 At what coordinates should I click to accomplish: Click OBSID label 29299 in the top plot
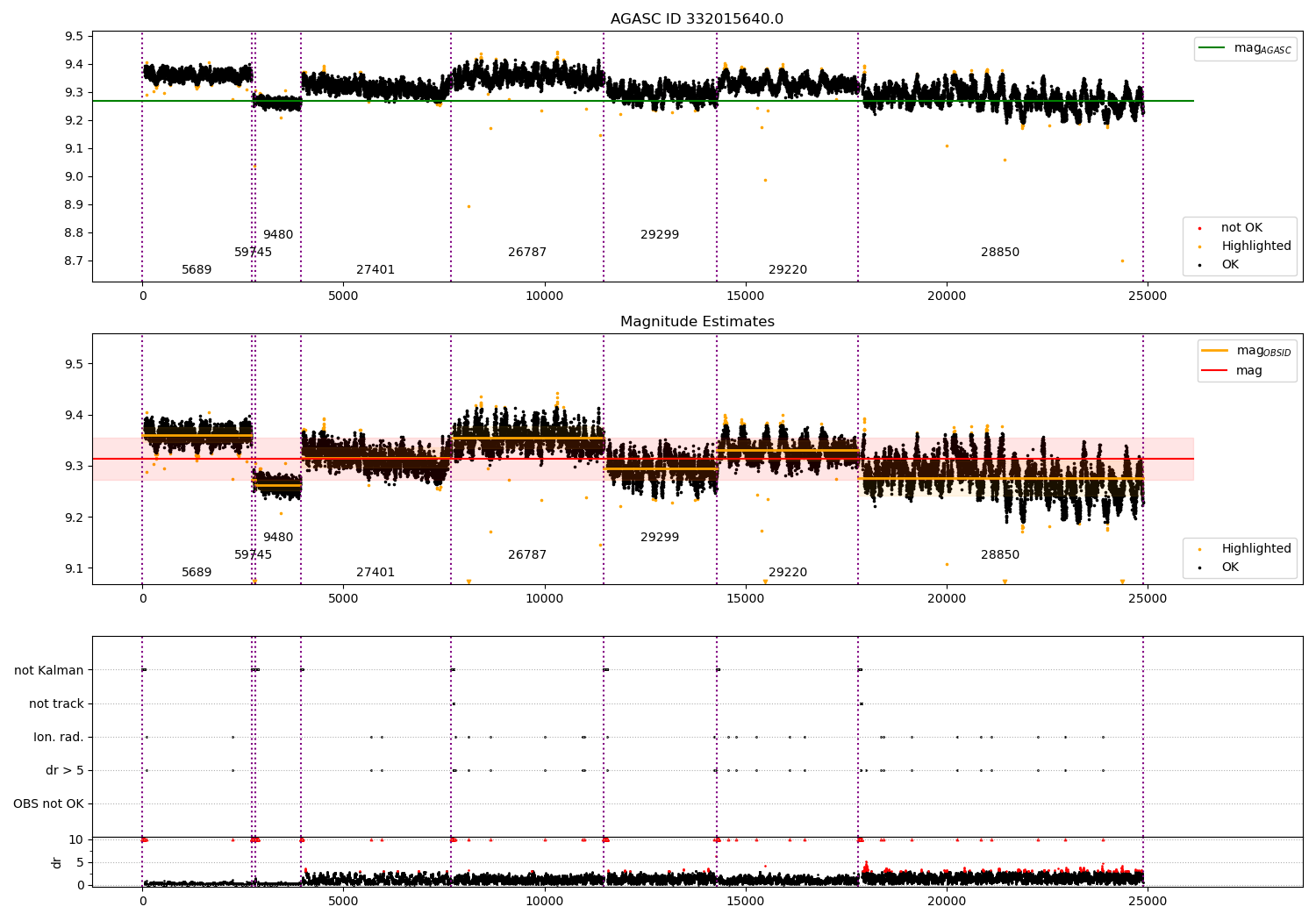[660, 235]
